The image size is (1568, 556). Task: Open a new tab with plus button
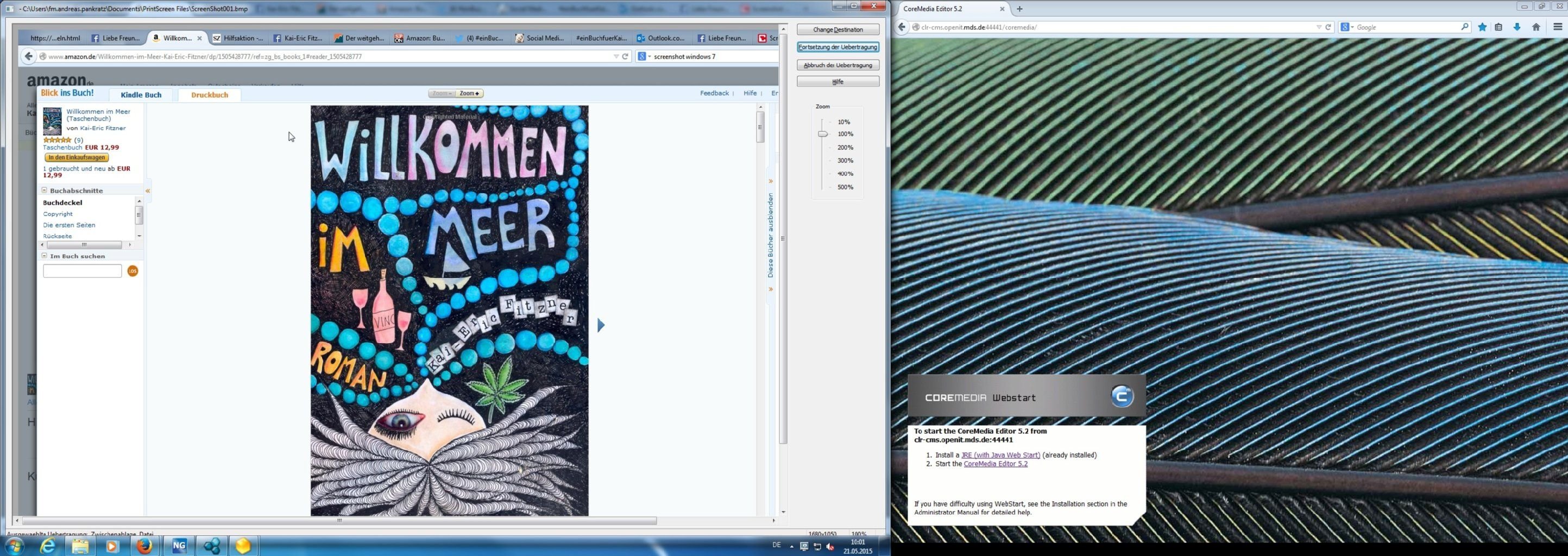[x=1019, y=9]
